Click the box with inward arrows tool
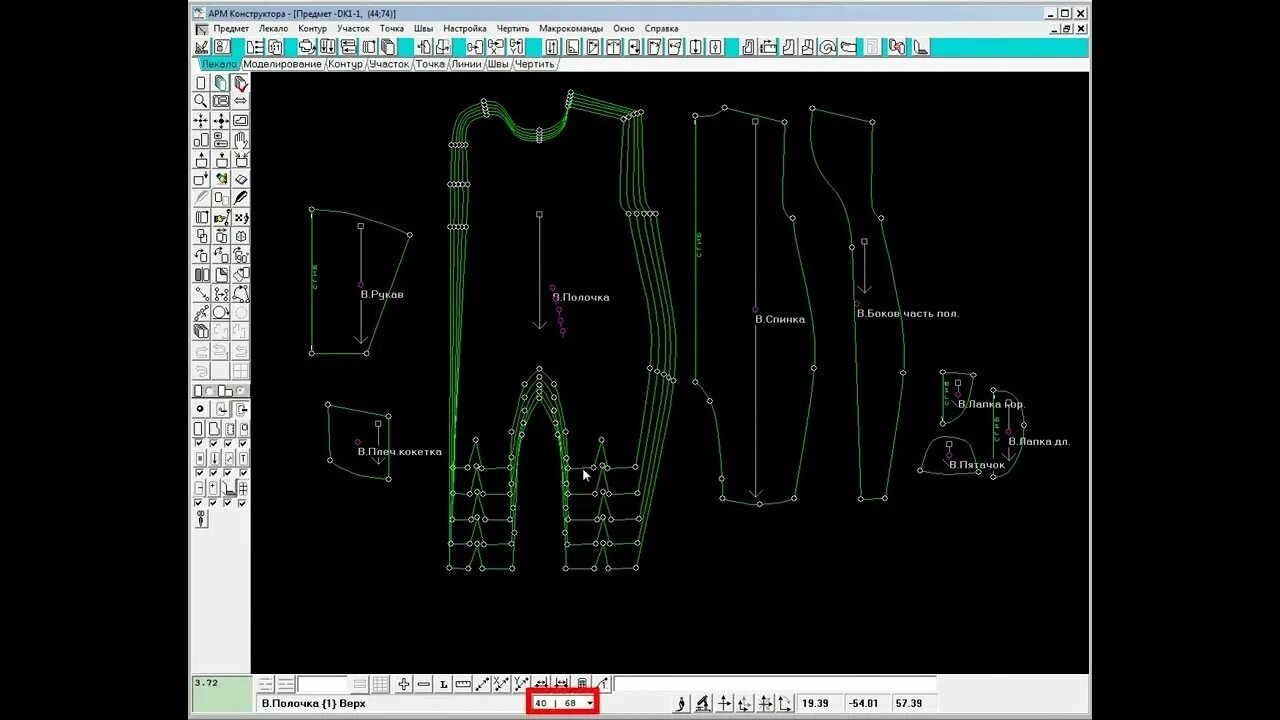The height and width of the screenshot is (720, 1280). [240, 159]
